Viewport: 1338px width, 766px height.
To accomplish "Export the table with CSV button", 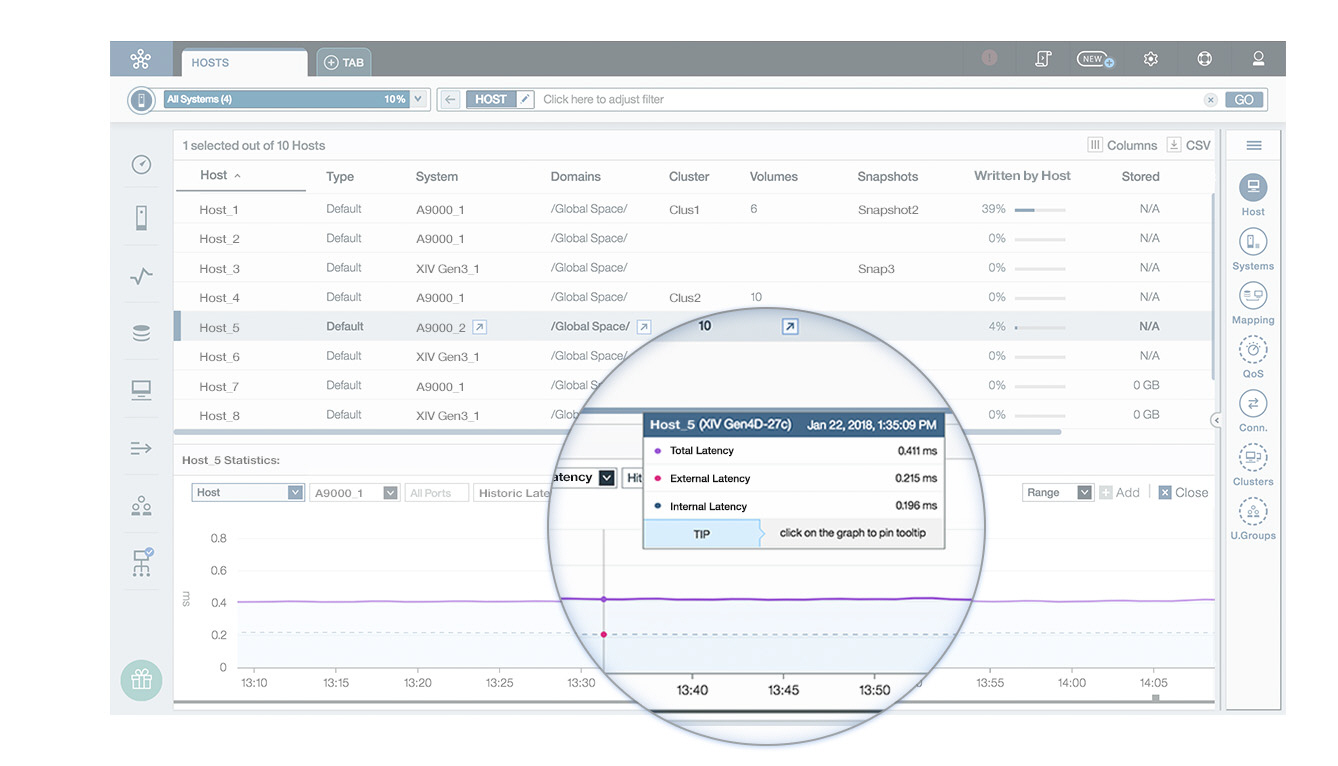I will (x=1189, y=145).
